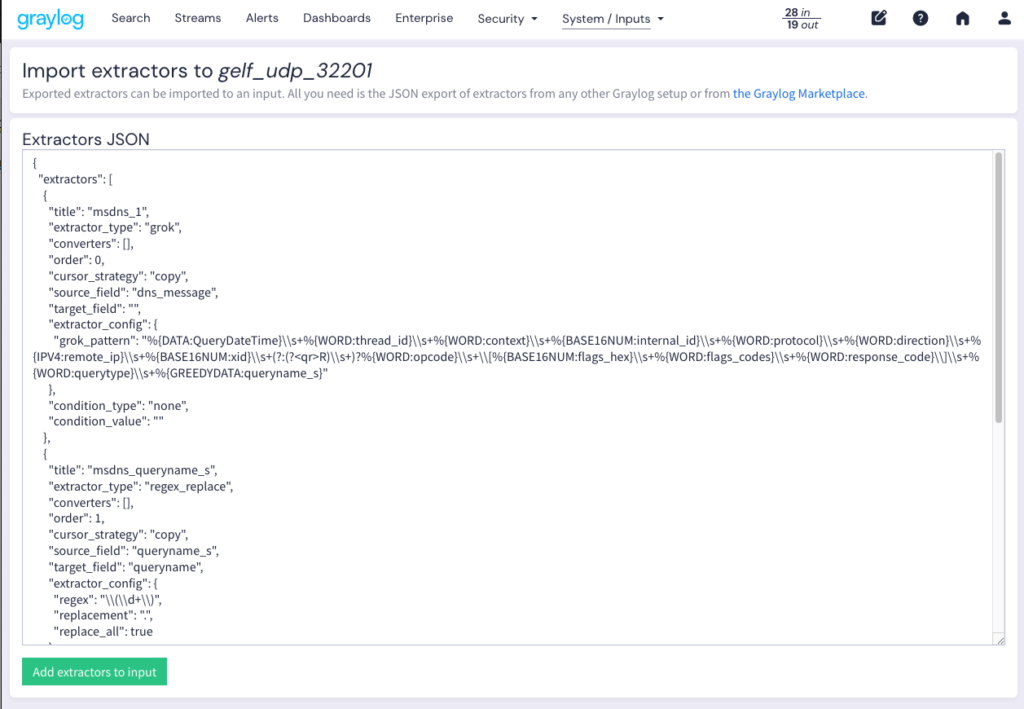Open the Enterprise menu item
1024x709 pixels.
(424, 18)
